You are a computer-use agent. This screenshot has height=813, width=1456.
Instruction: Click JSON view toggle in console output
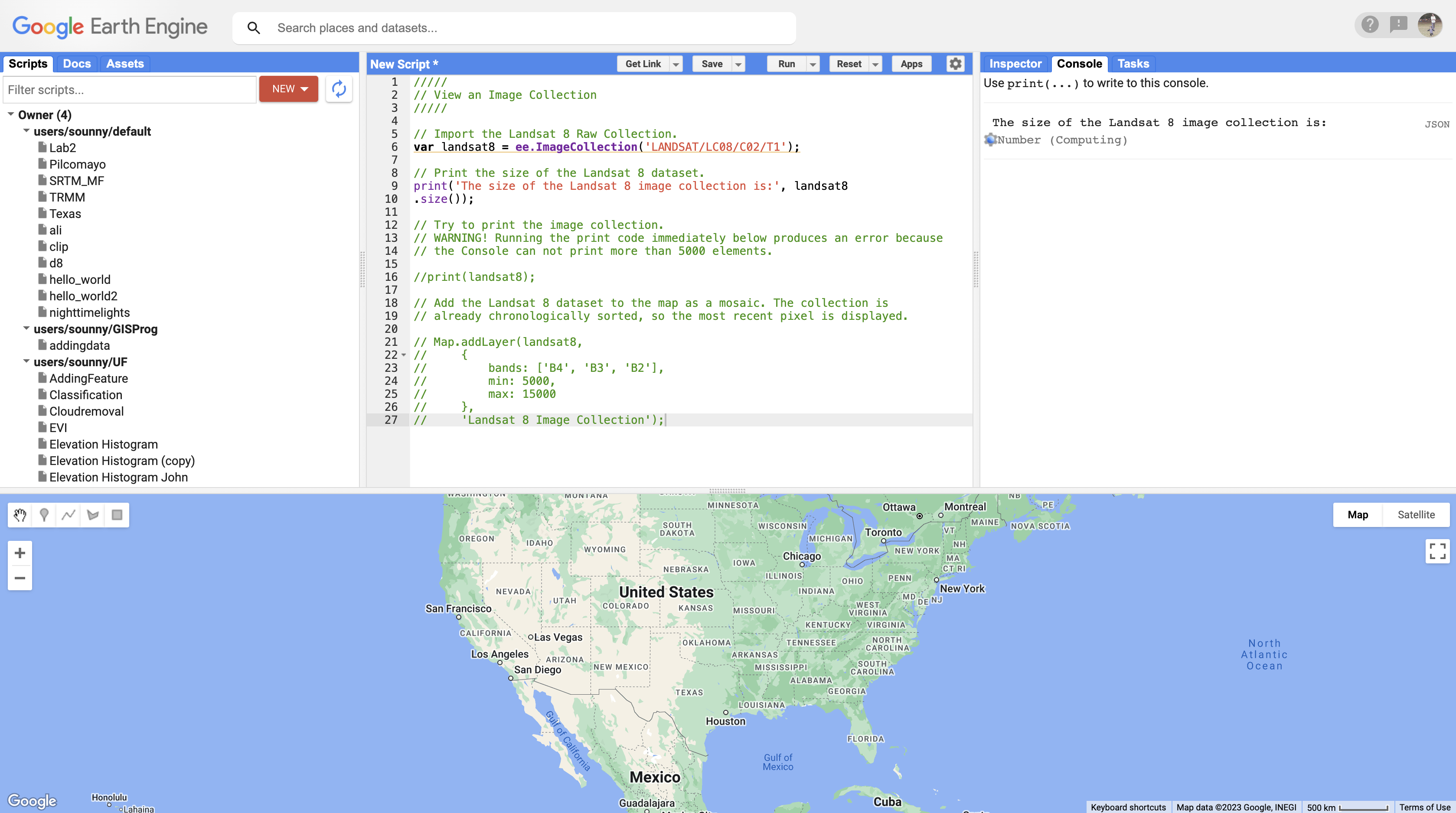[x=1437, y=124]
